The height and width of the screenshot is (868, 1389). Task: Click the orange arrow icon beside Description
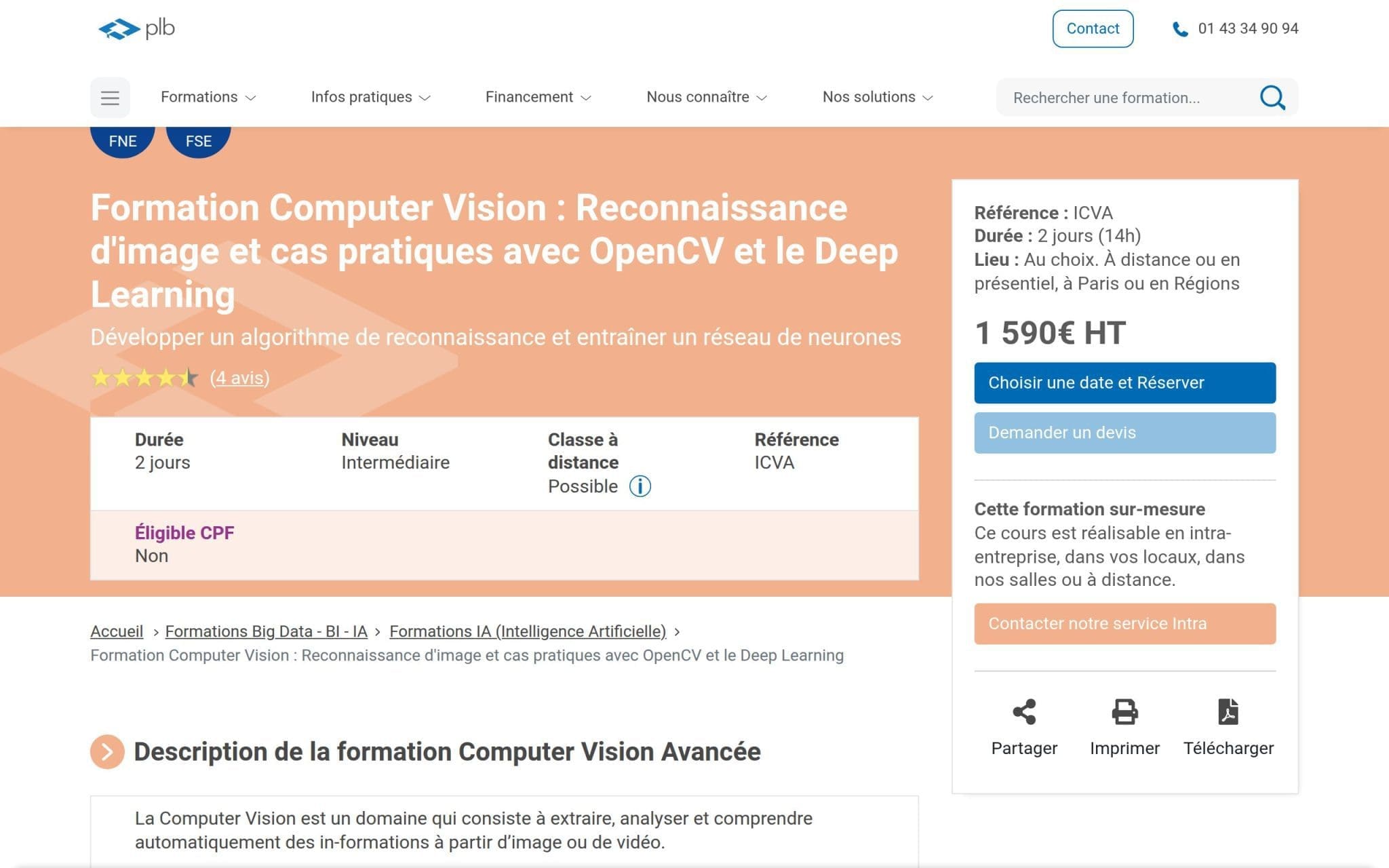[x=107, y=751]
